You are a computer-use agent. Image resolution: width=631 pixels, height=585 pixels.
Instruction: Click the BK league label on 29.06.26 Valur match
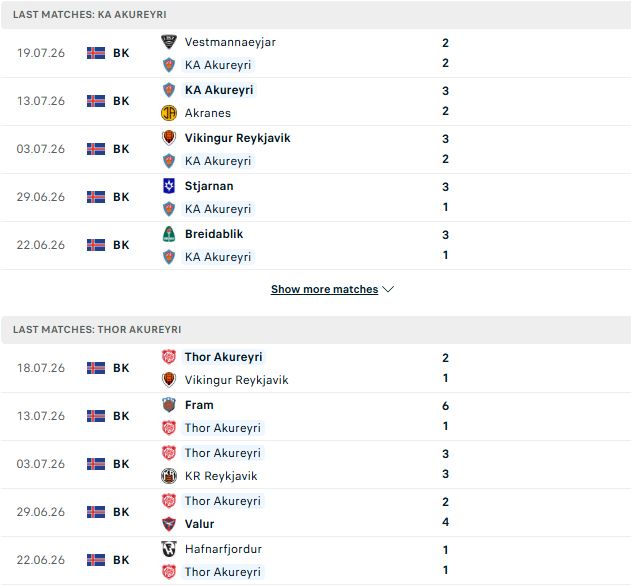[x=121, y=512]
